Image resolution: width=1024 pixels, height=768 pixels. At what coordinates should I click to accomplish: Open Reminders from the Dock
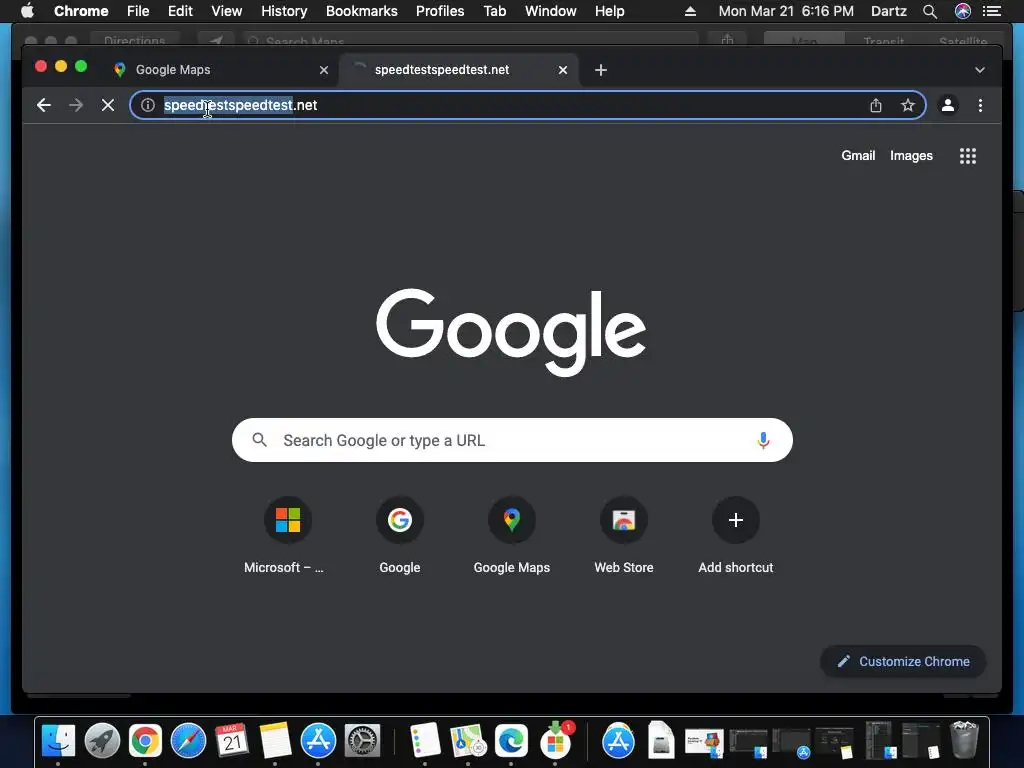click(425, 741)
